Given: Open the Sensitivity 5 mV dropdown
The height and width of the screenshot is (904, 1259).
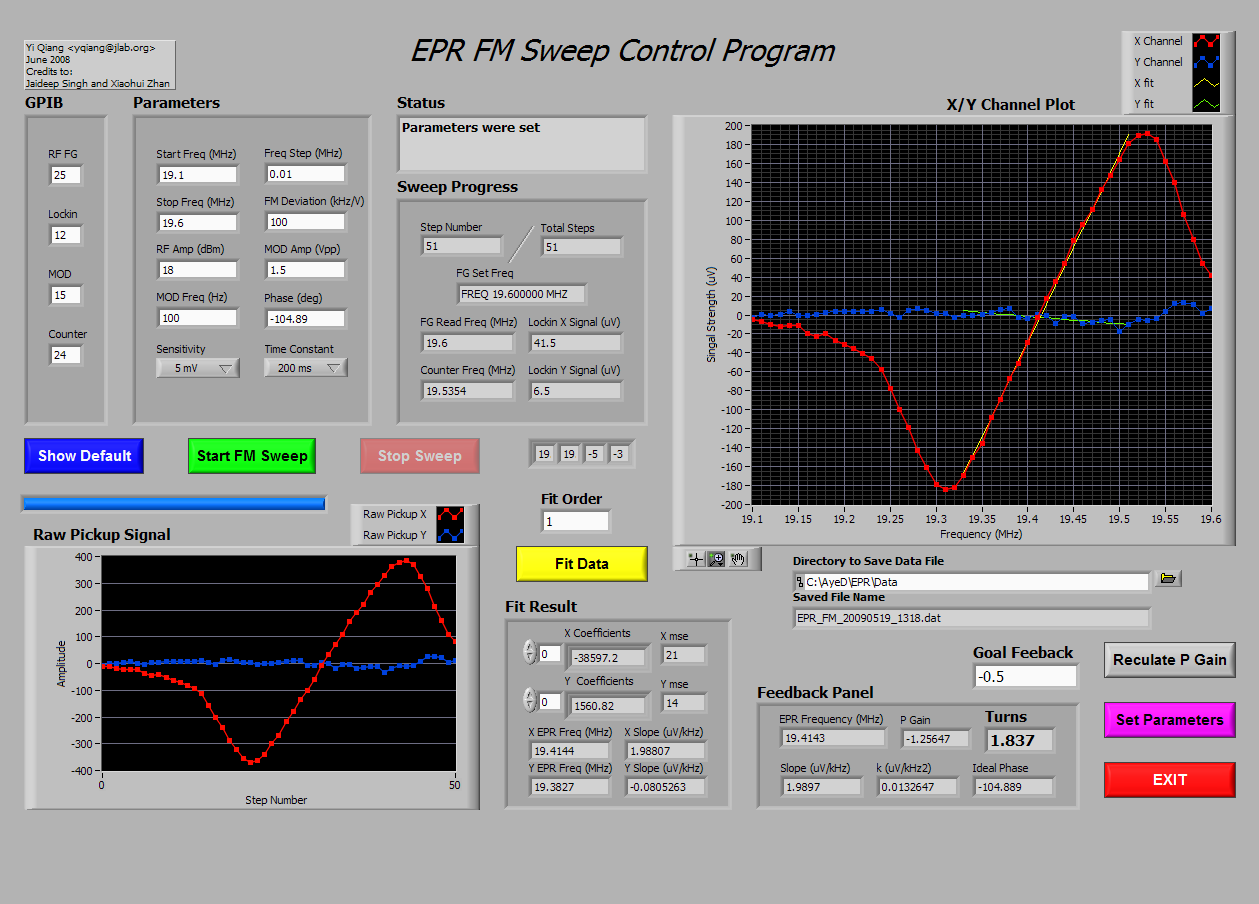Looking at the screenshot, I should pyautogui.click(x=198, y=368).
